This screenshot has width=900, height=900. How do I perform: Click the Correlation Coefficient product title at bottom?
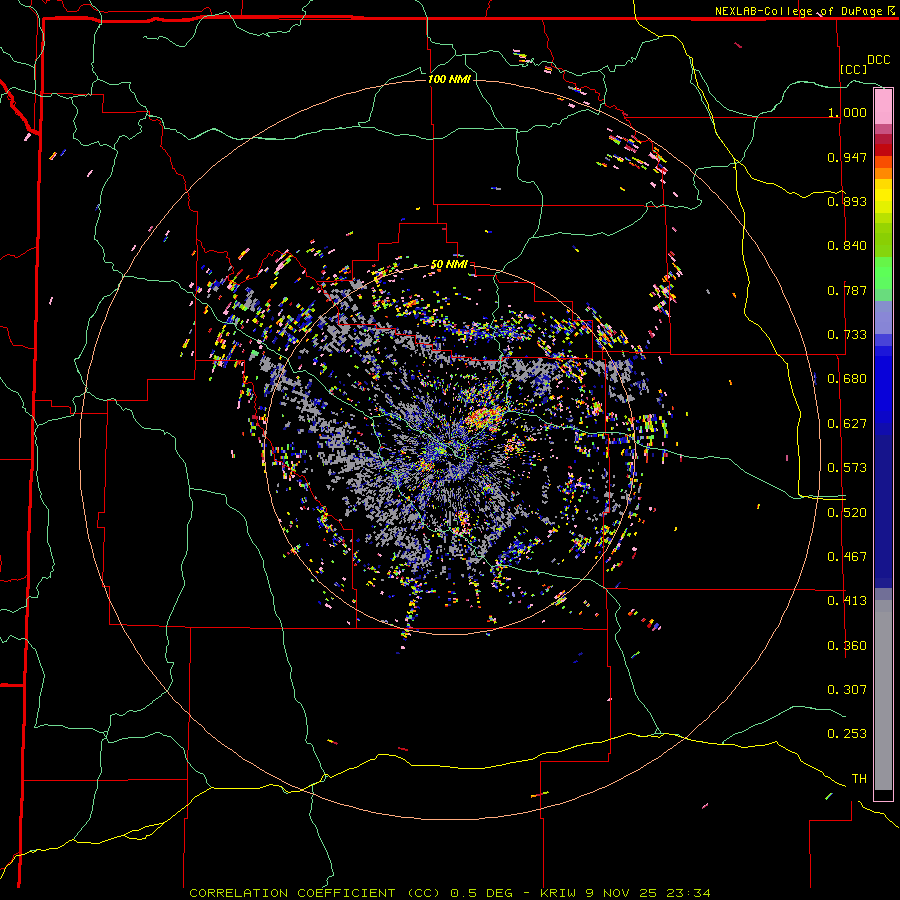(x=315, y=893)
